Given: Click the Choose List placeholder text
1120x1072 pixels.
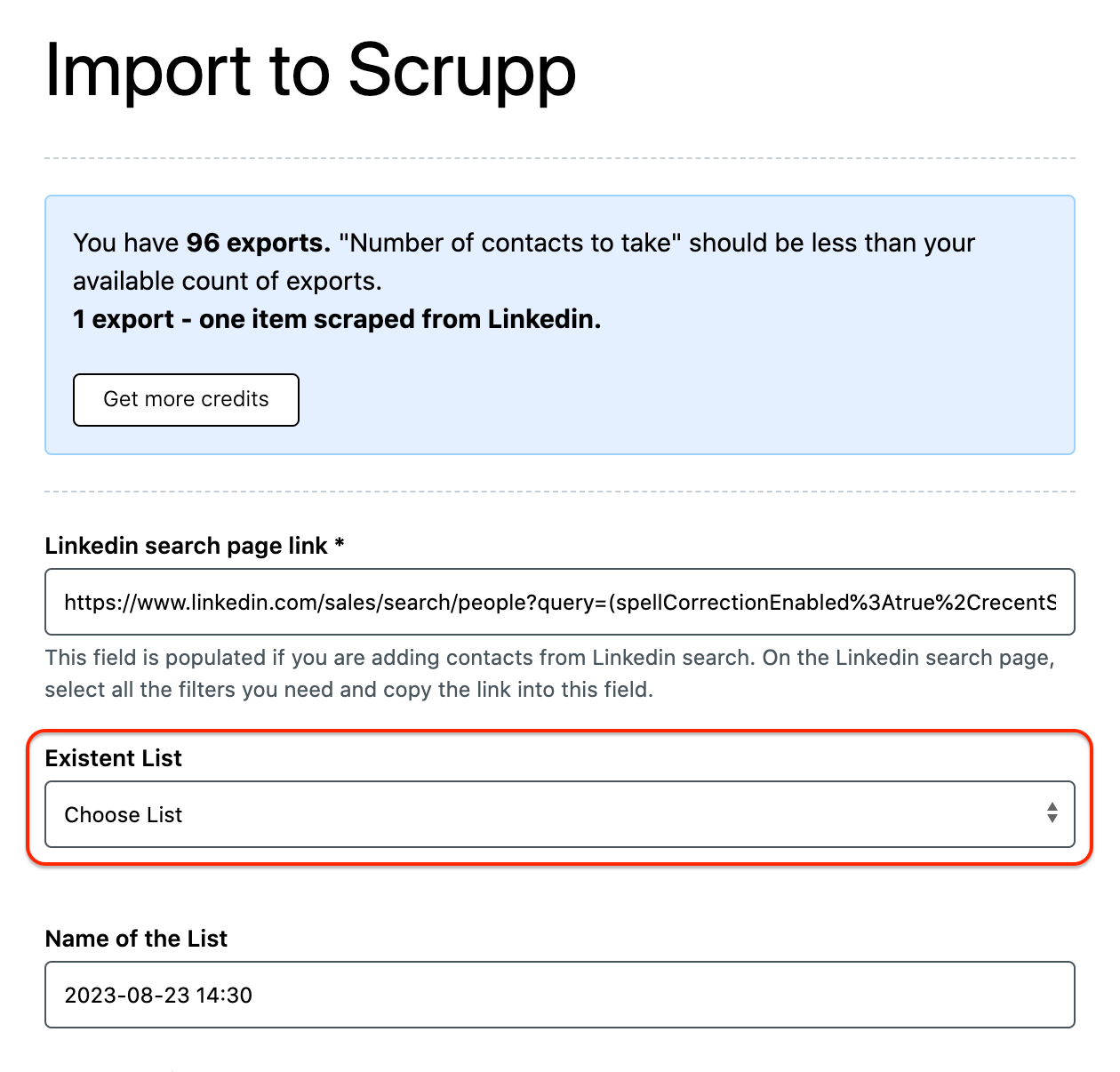Looking at the screenshot, I should tap(124, 815).
